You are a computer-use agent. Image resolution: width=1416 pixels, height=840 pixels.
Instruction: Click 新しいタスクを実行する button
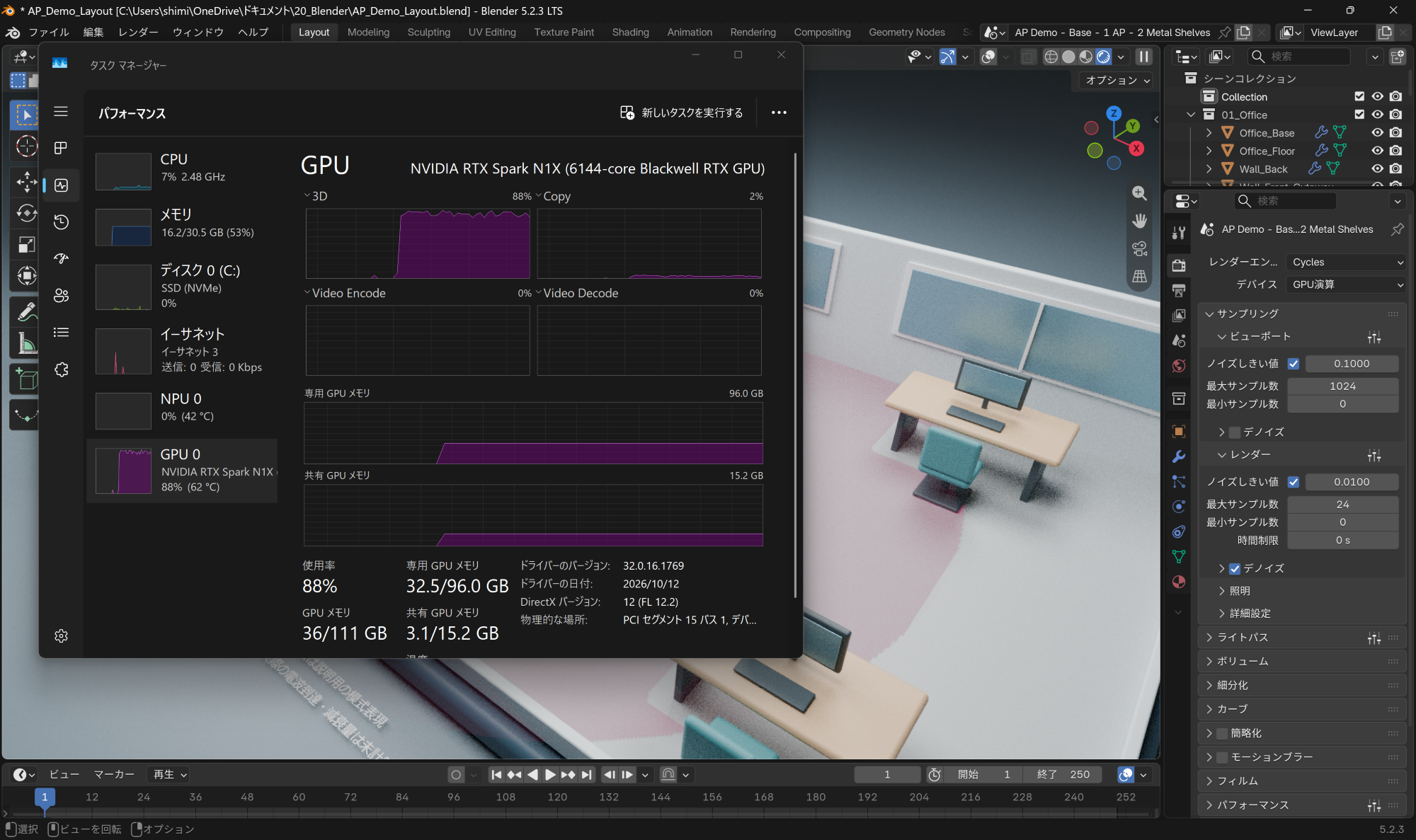682,113
